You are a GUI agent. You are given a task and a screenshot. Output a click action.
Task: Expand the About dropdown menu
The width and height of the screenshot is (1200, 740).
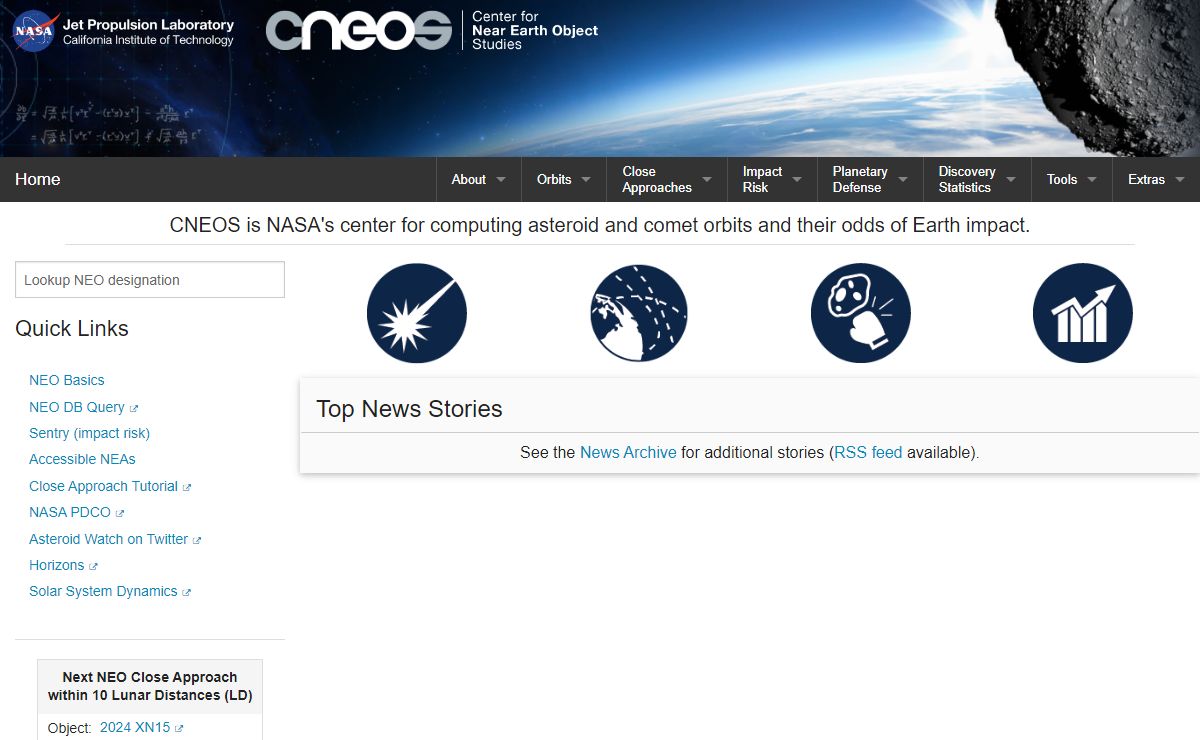479,179
